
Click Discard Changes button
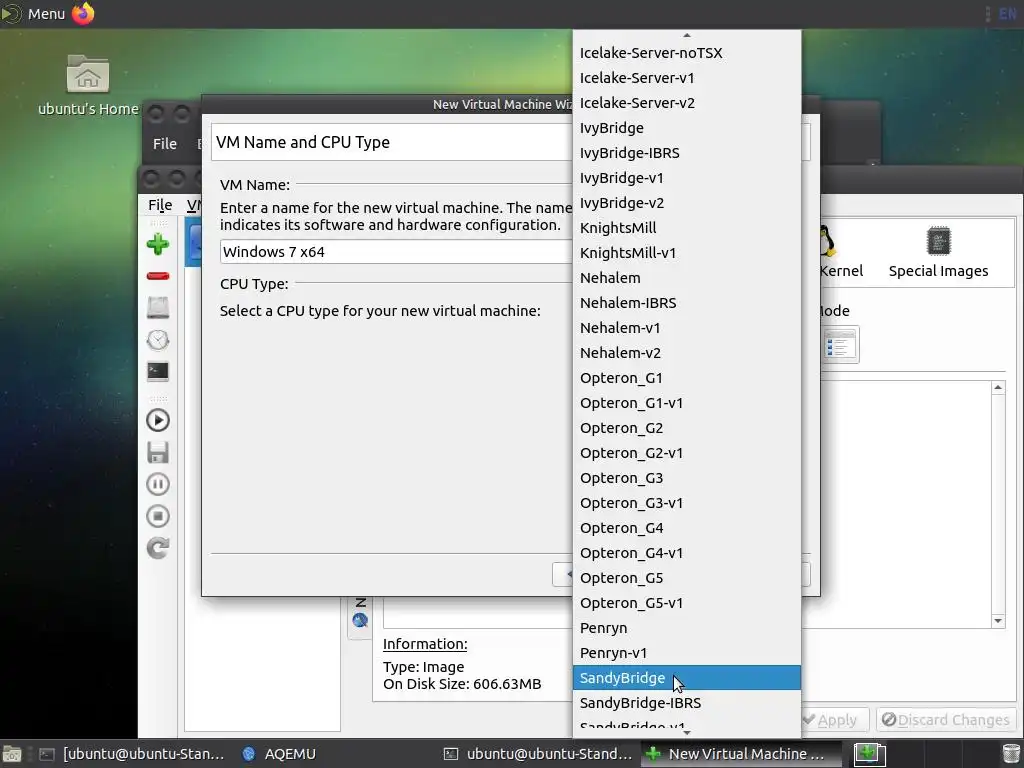pos(946,720)
